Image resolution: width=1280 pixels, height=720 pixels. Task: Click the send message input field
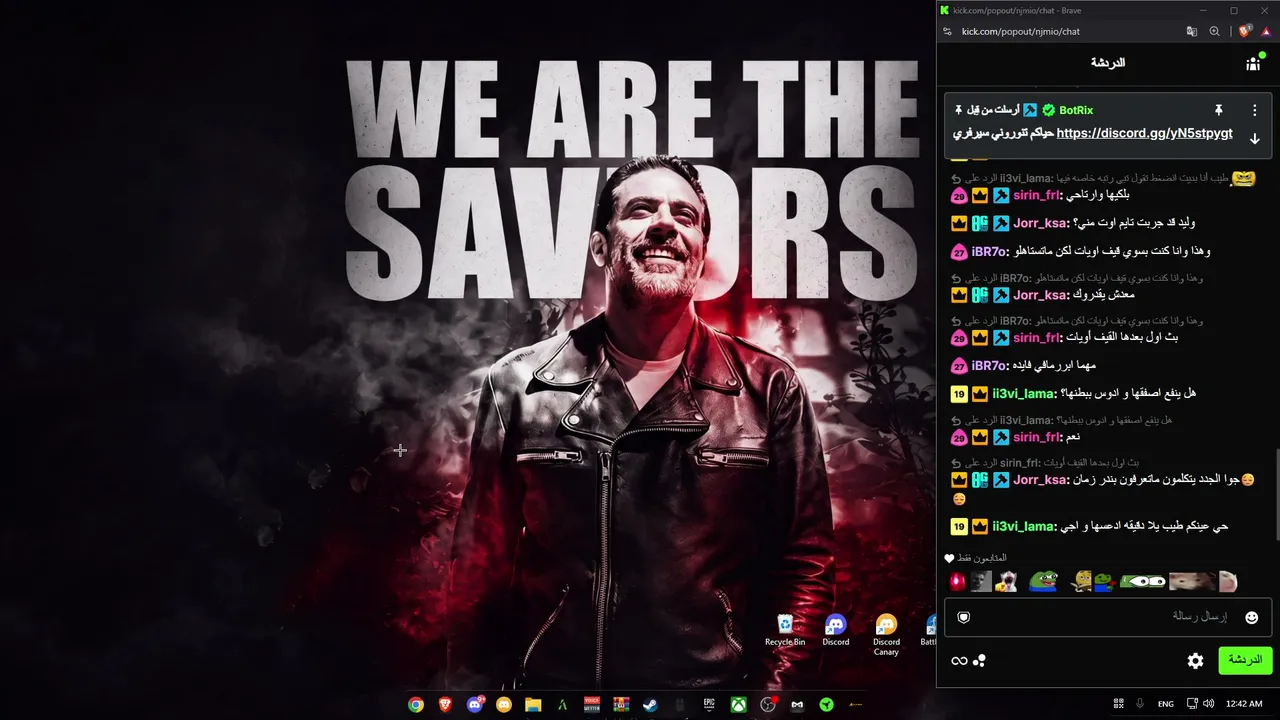coord(1108,617)
